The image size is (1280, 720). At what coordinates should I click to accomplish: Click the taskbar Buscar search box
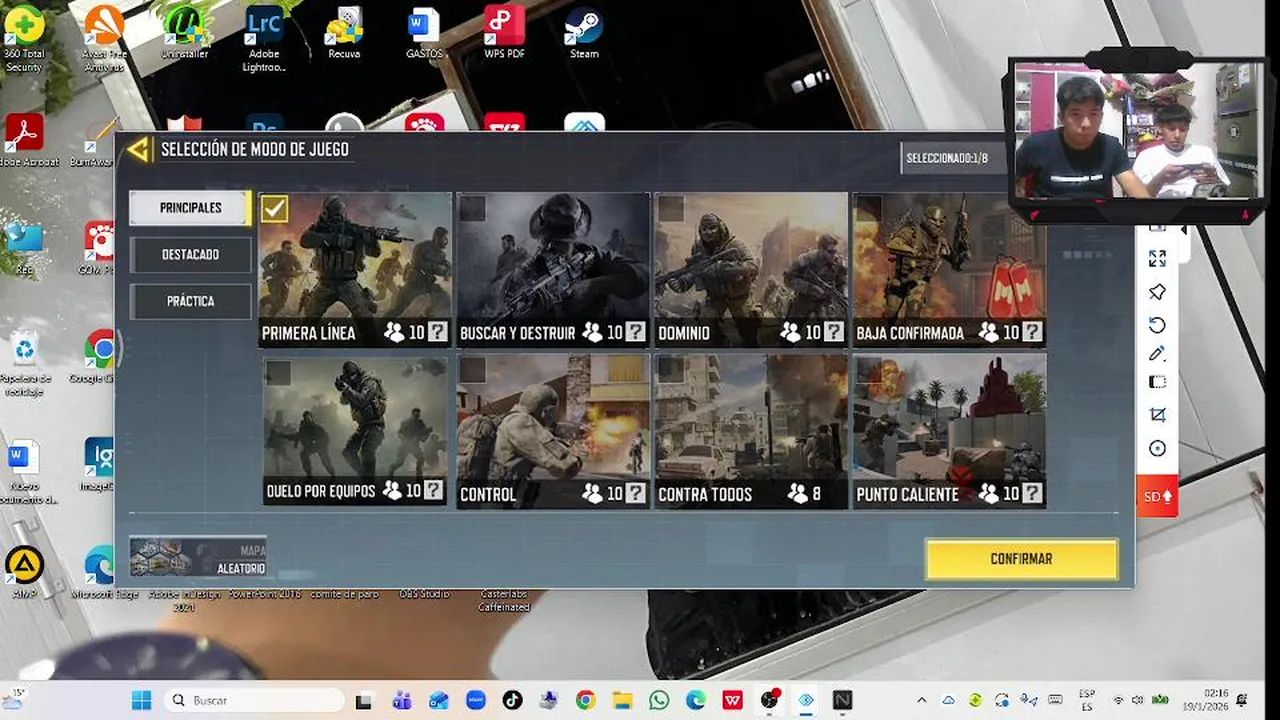coord(253,700)
